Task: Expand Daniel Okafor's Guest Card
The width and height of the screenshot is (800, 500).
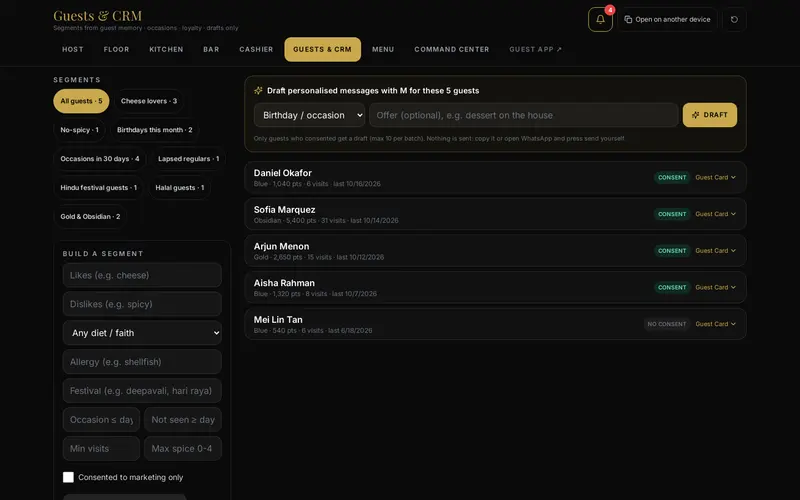Action: pyautogui.click(x=715, y=178)
